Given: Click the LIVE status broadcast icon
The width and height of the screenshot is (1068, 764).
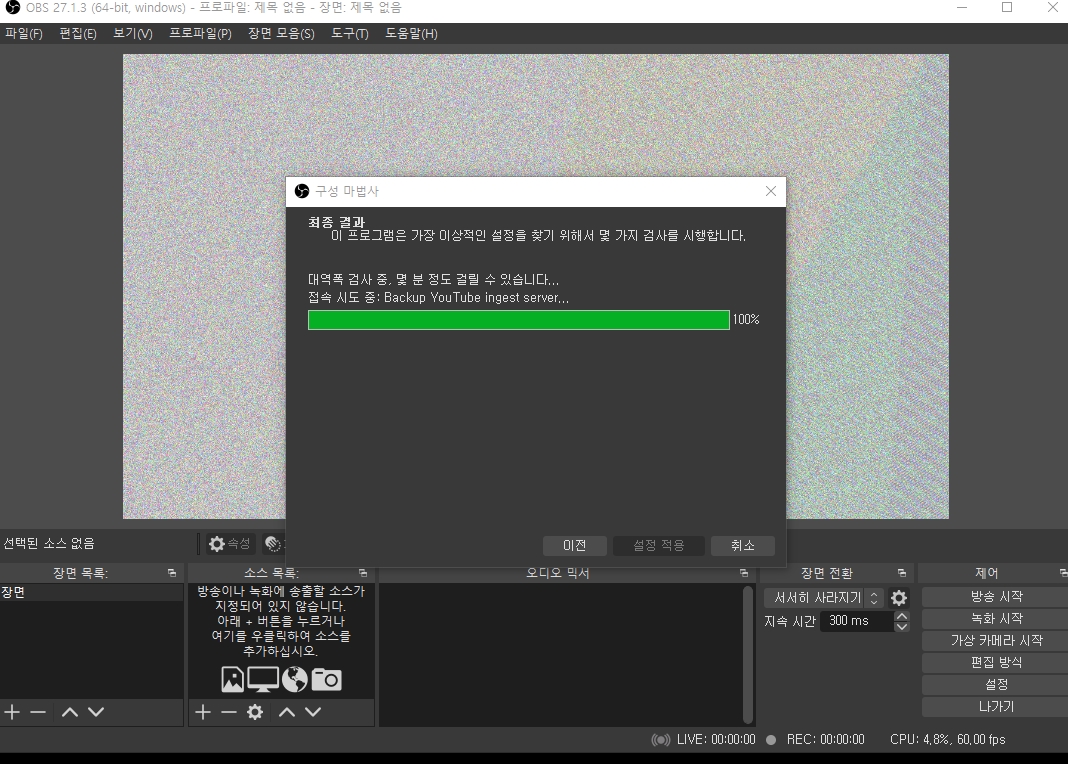Looking at the screenshot, I should click(x=661, y=739).
